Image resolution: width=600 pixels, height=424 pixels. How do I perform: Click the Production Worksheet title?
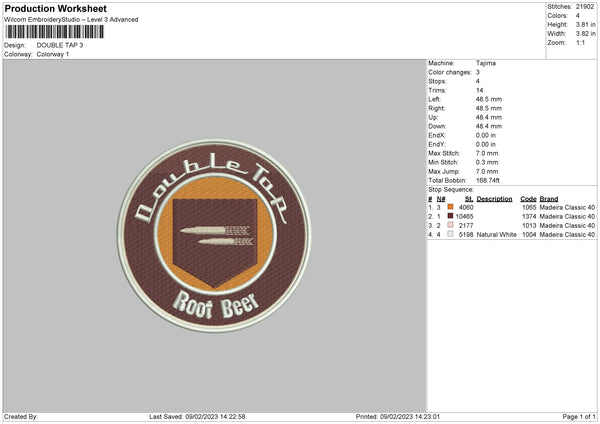55,8
